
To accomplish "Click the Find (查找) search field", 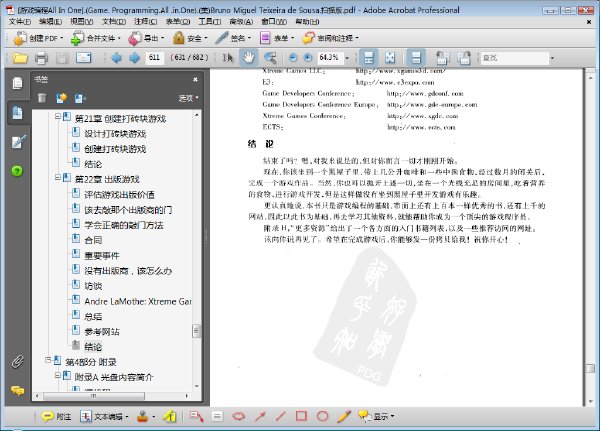I will [514, 58].
